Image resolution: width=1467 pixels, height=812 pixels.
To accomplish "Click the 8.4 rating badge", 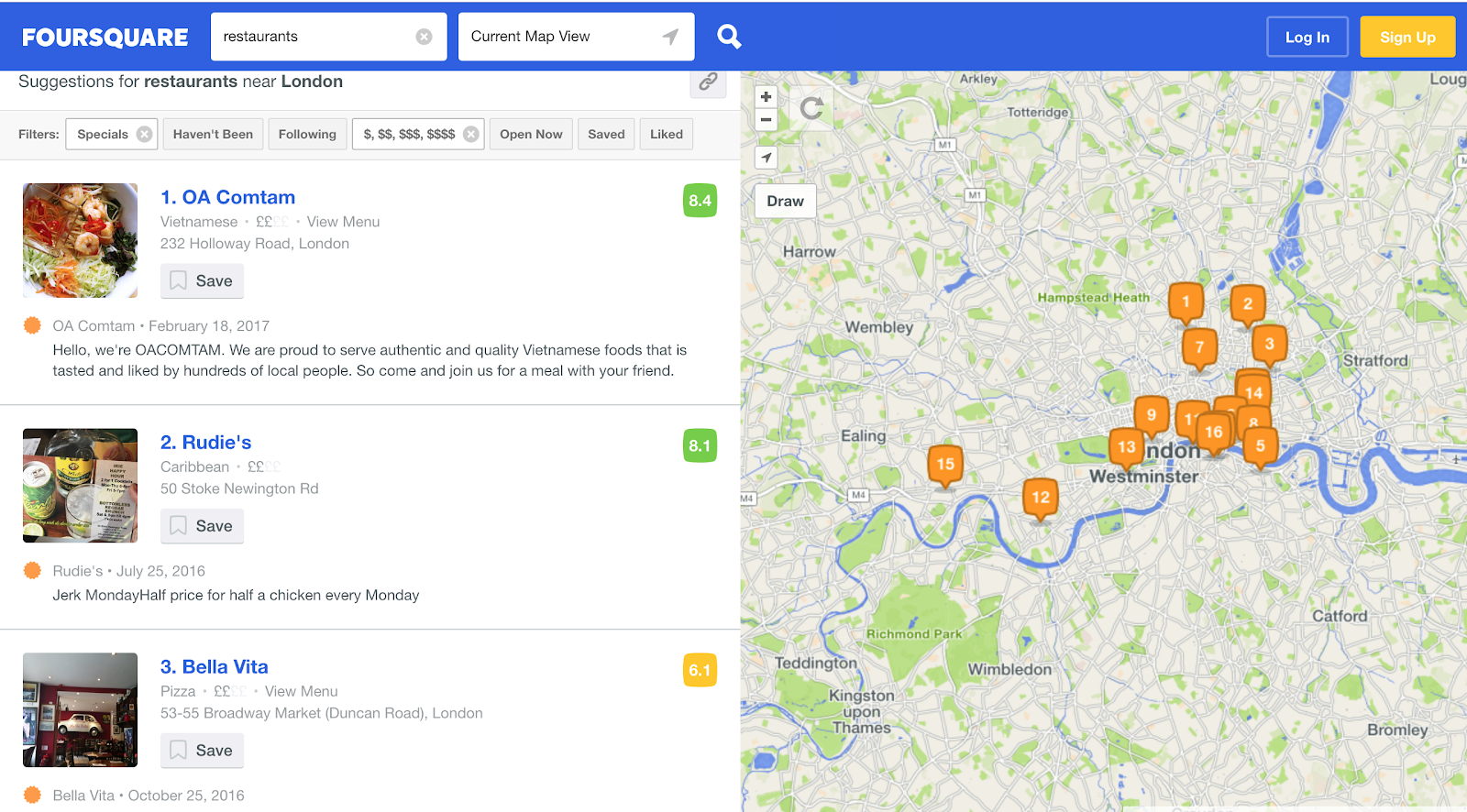I will click(700, 201).
